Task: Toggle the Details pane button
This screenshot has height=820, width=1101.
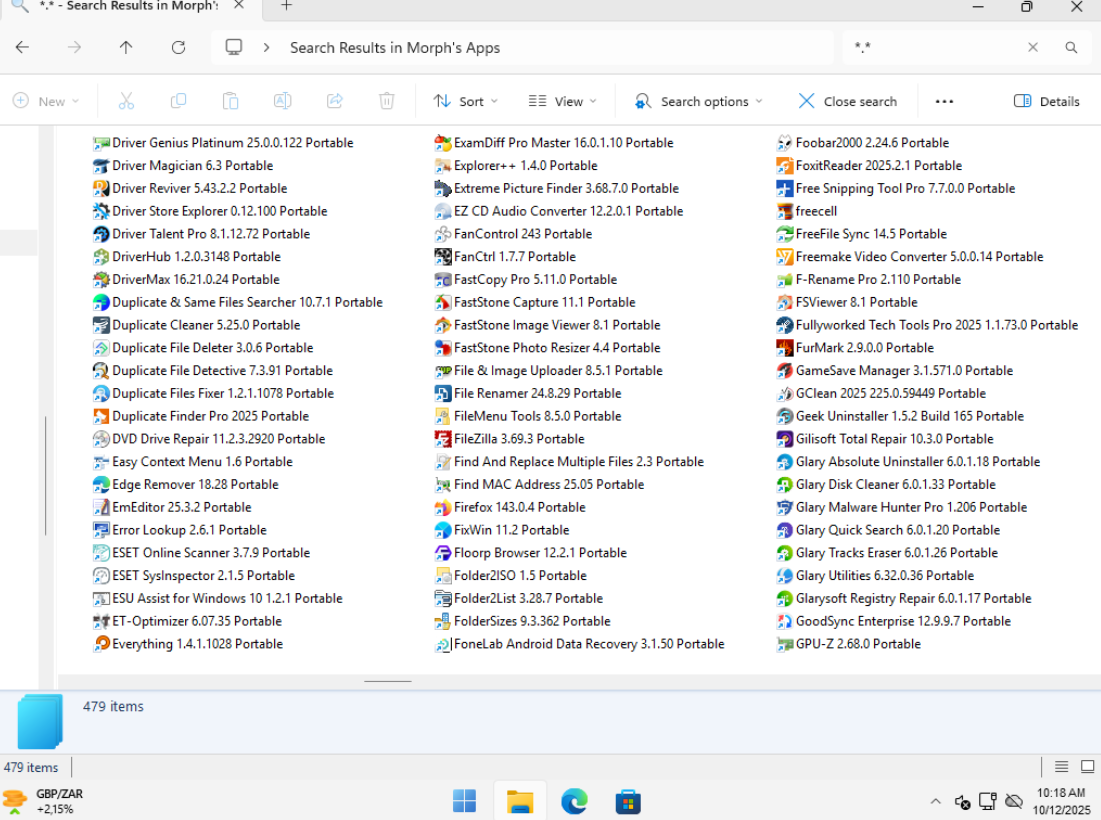Action: 1046,101
